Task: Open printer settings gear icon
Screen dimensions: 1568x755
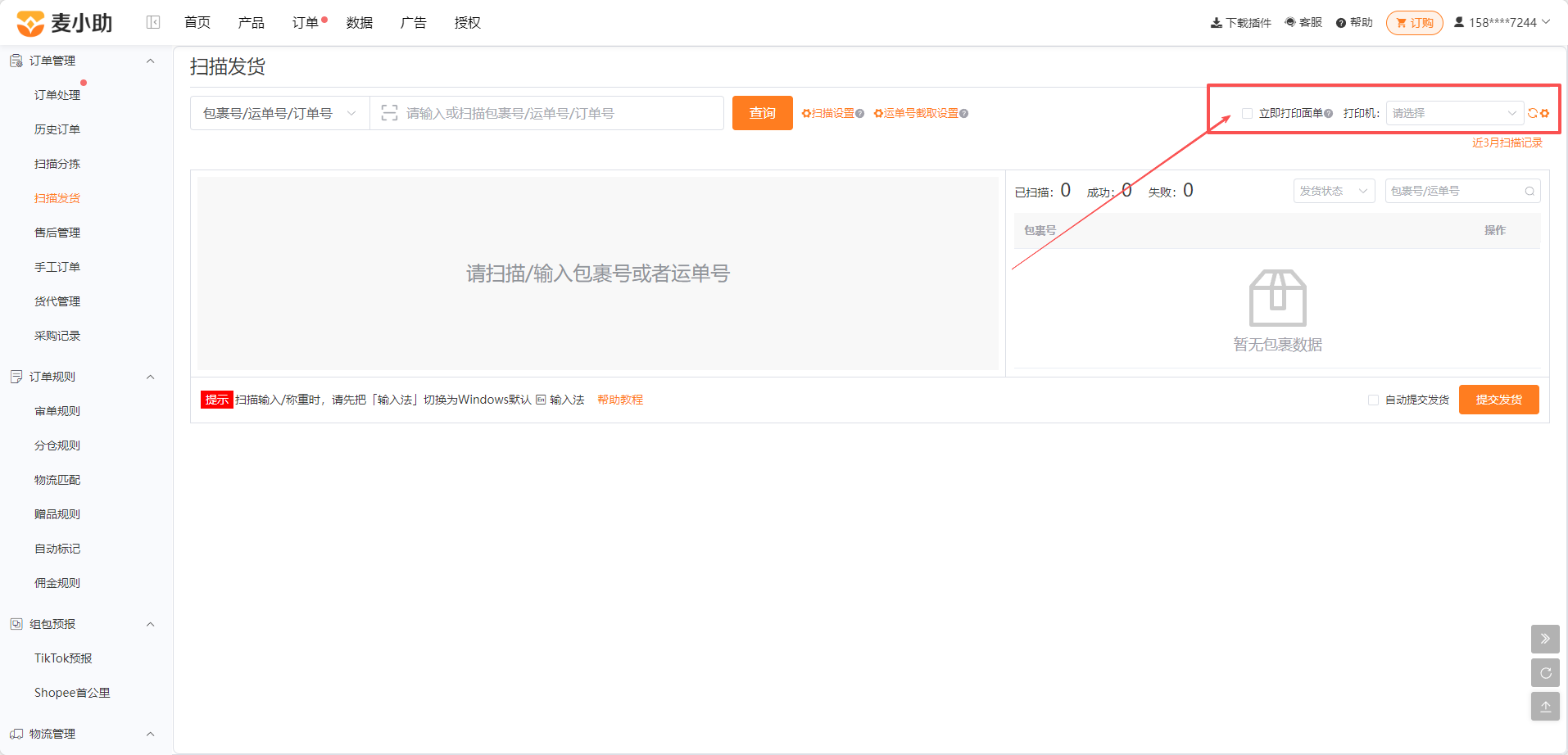Action: pos(1544,113)
